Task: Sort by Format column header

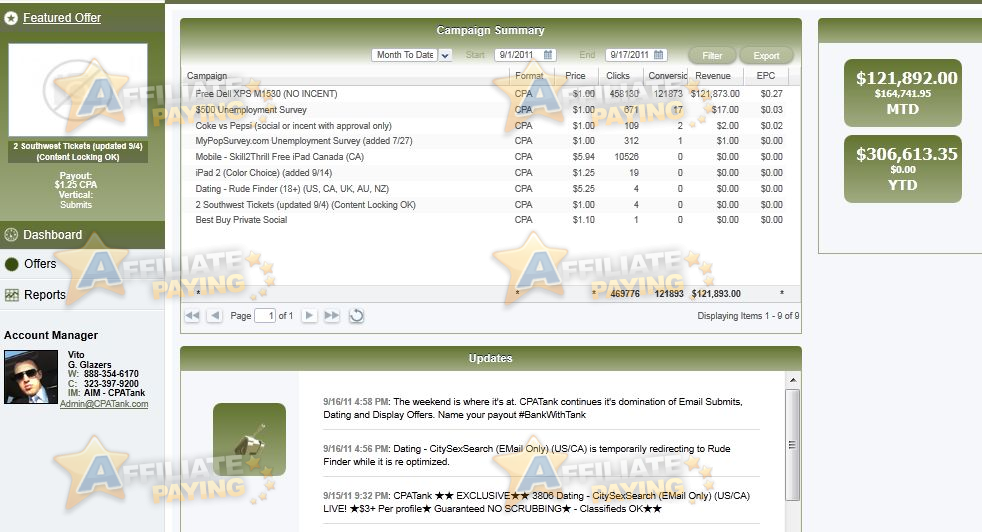Action: click(x=529, y=76)
